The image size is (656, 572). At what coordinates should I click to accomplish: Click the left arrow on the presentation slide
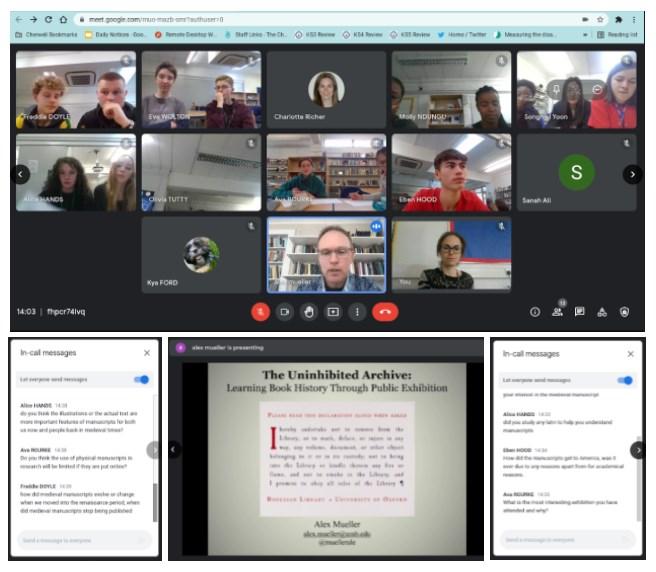click(x=173, y=449)
